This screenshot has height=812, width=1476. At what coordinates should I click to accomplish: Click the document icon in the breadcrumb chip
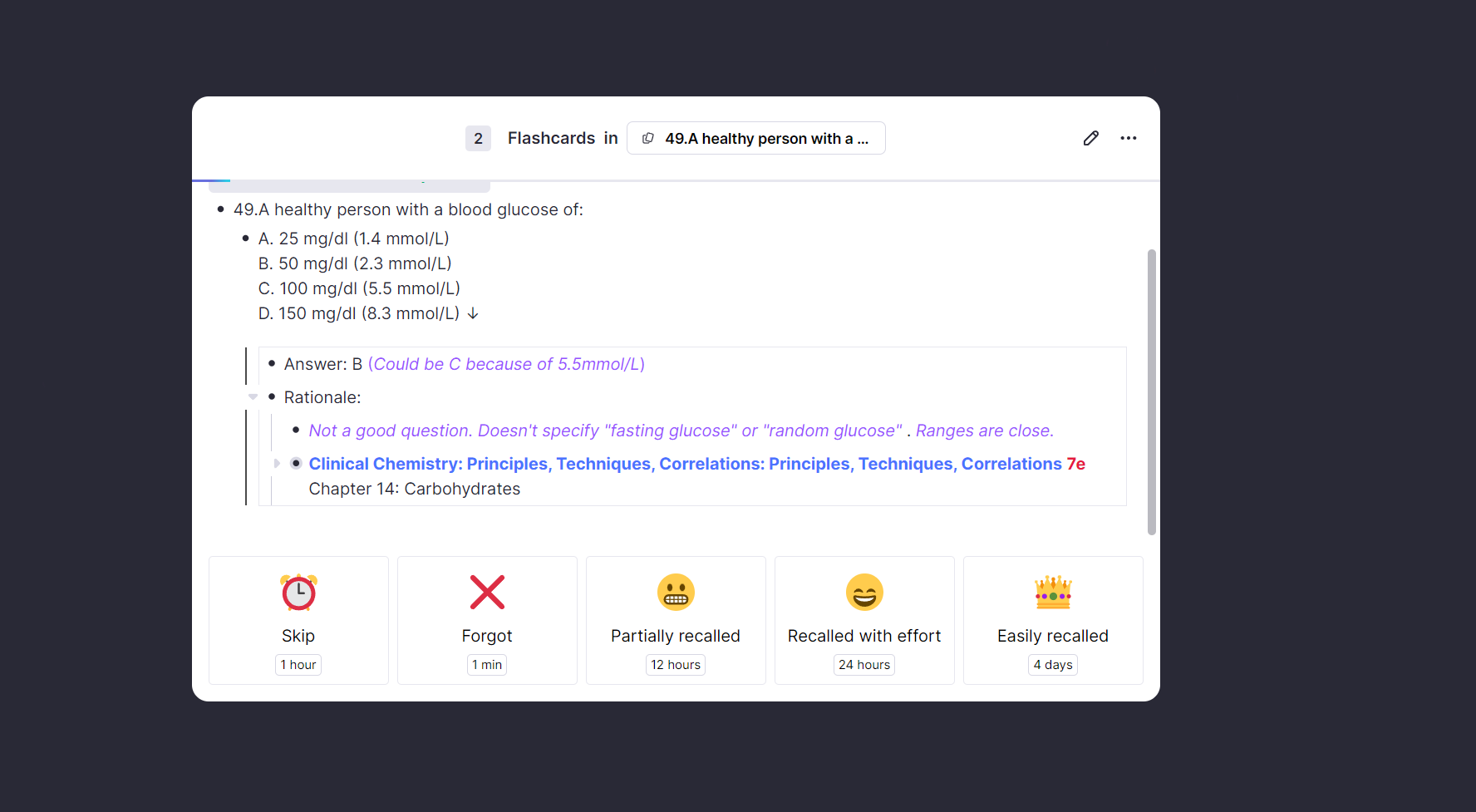(x=648, y=138)
